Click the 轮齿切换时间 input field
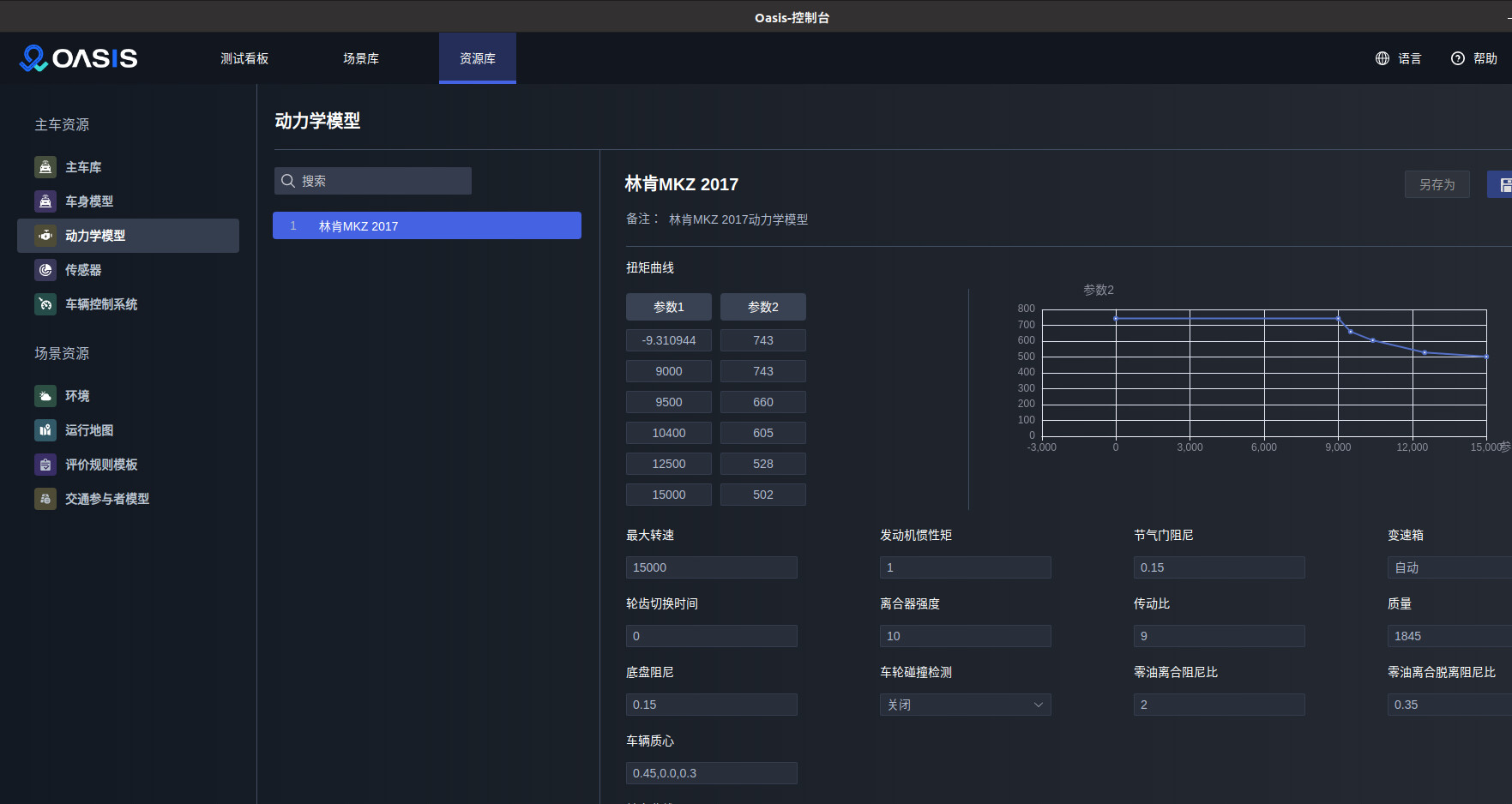Screen dimensions: 1512x804 point(712,636)
